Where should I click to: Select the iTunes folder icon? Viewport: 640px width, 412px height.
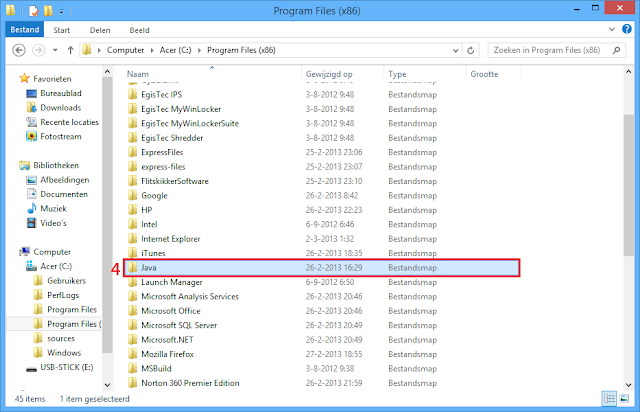pyautogui.click(x=132, y=253)
